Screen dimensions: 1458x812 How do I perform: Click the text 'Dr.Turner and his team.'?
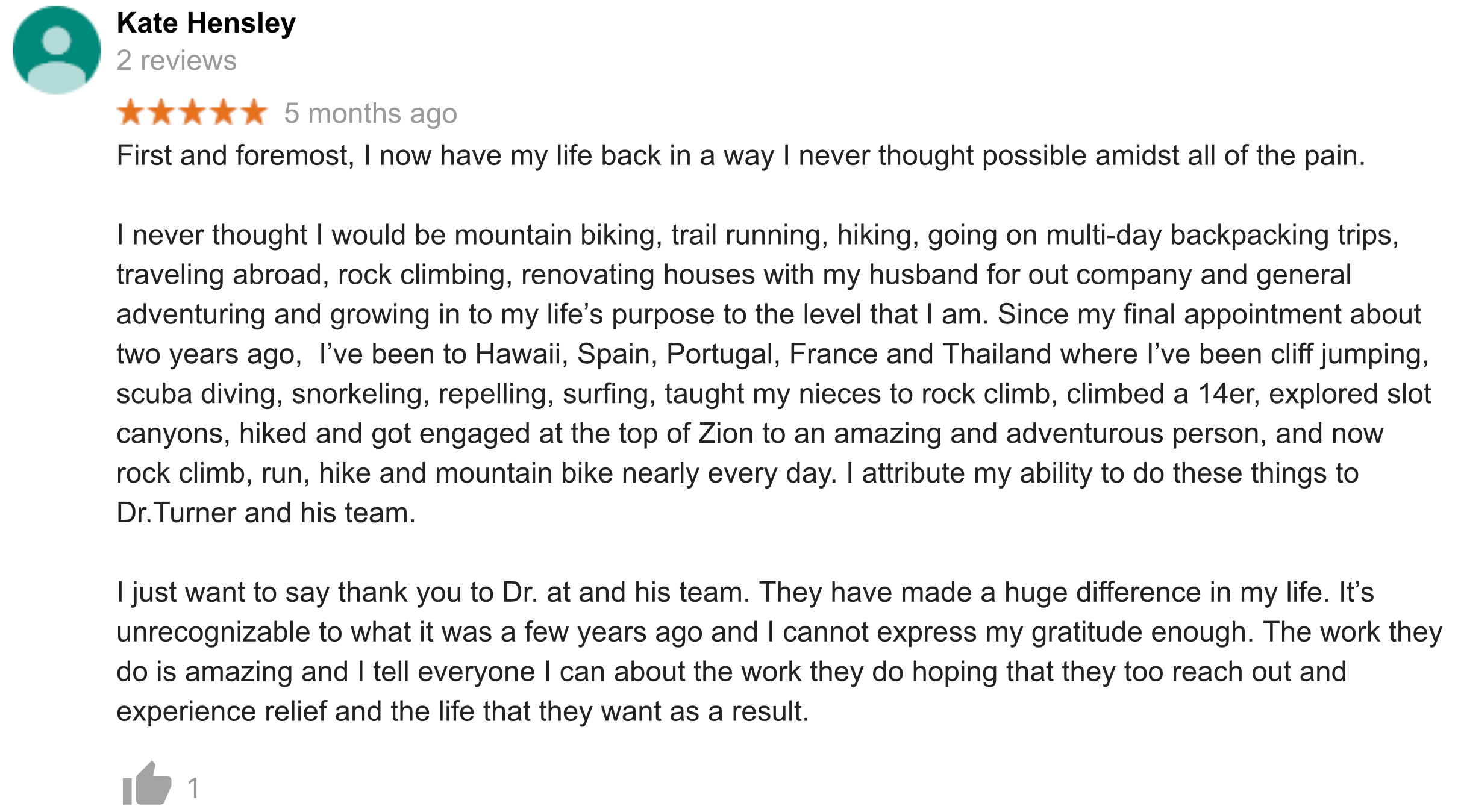(x=266, y=513)
